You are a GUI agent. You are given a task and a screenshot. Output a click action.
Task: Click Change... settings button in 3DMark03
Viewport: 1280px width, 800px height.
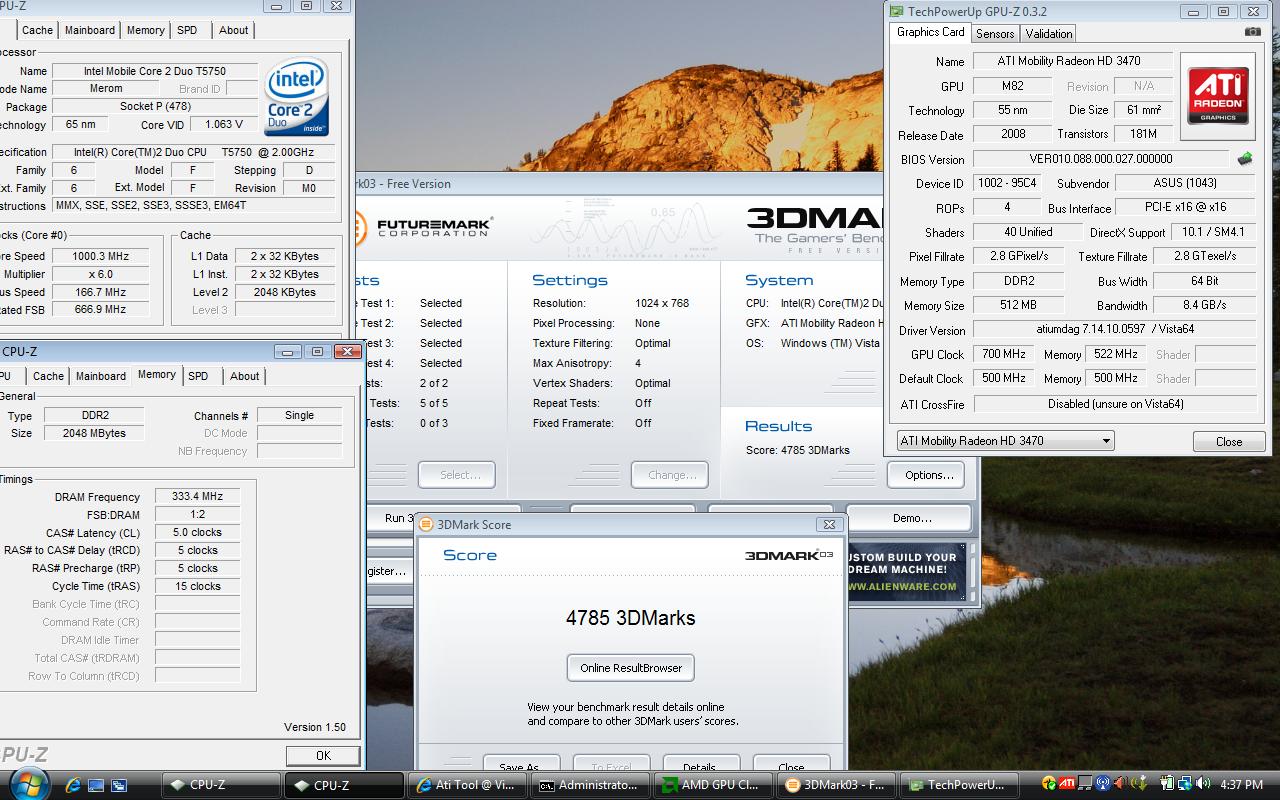coord(670,475)
